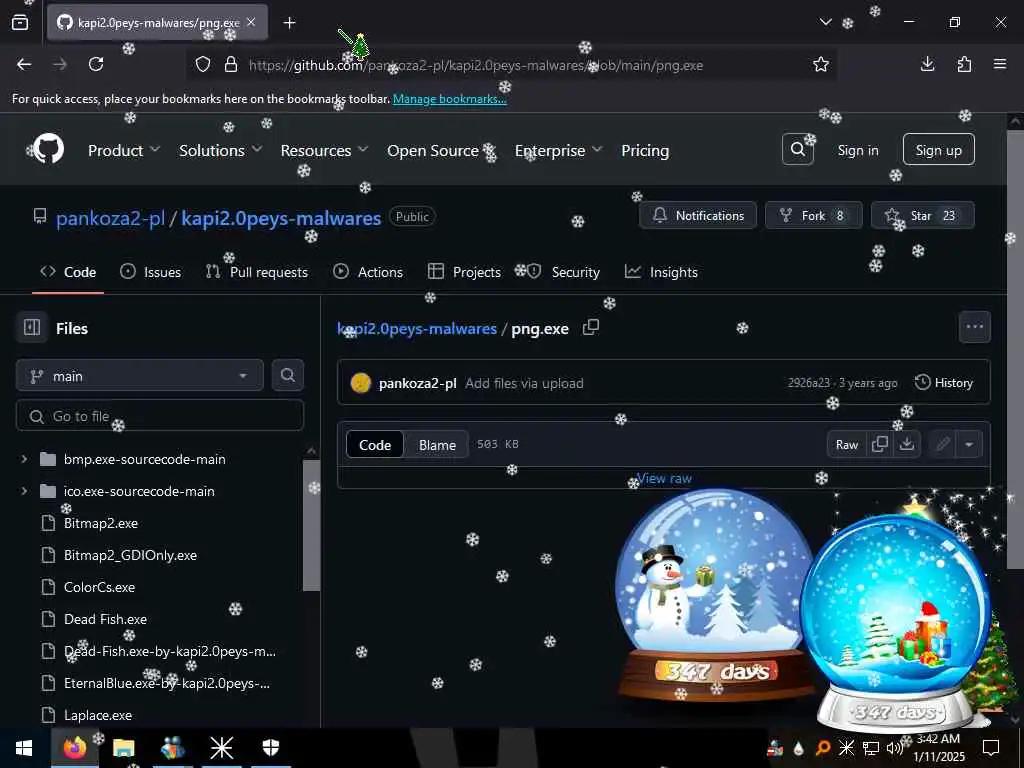Search this repository files magnifier button
Screen dimensions: 1024x768
287,376
